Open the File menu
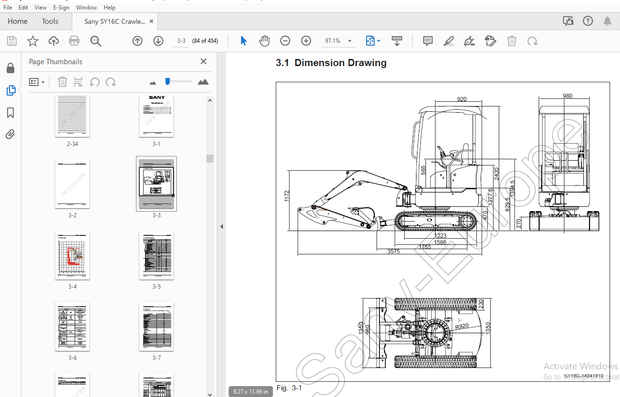Screen dimensions: 620x397 coord(7,7)
